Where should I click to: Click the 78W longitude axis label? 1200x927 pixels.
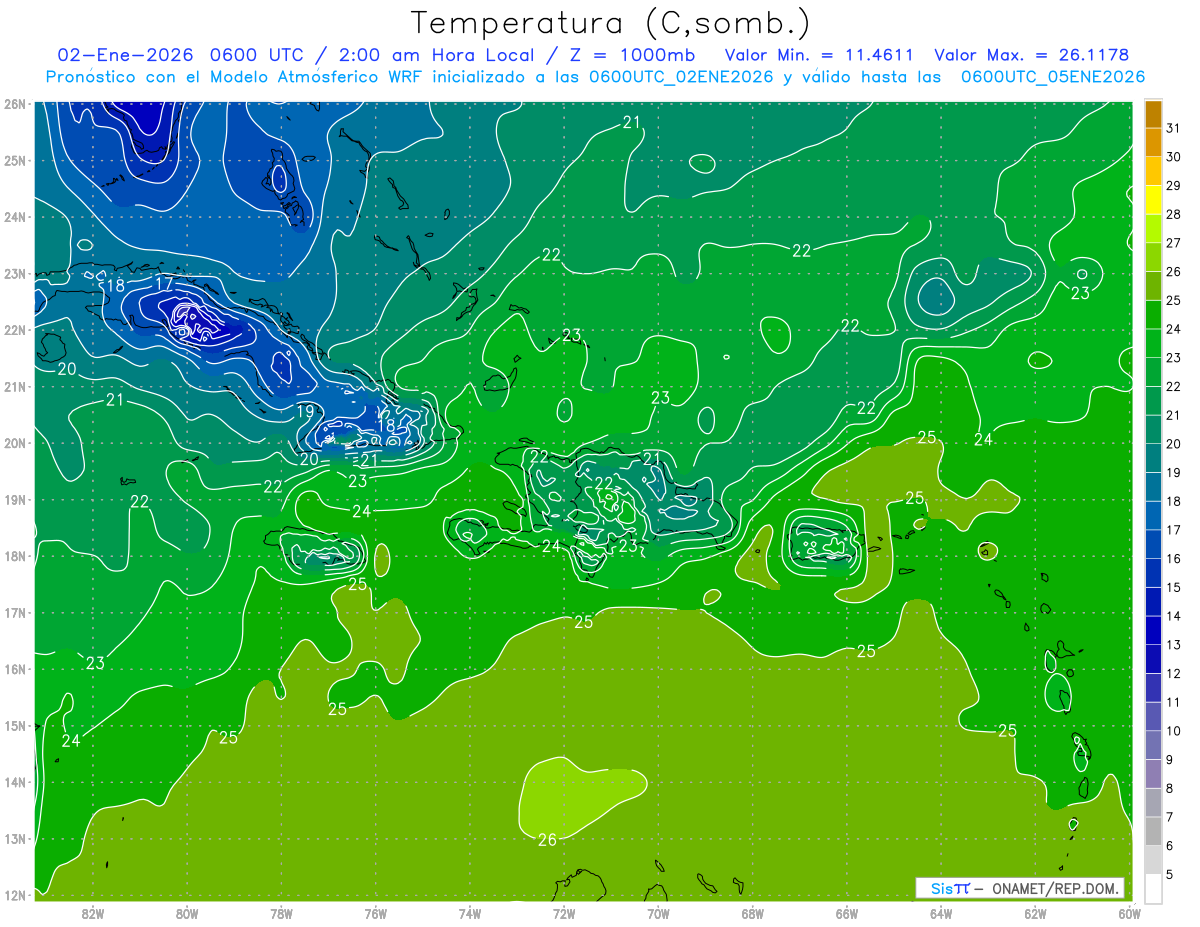click(x=281, y=913)
